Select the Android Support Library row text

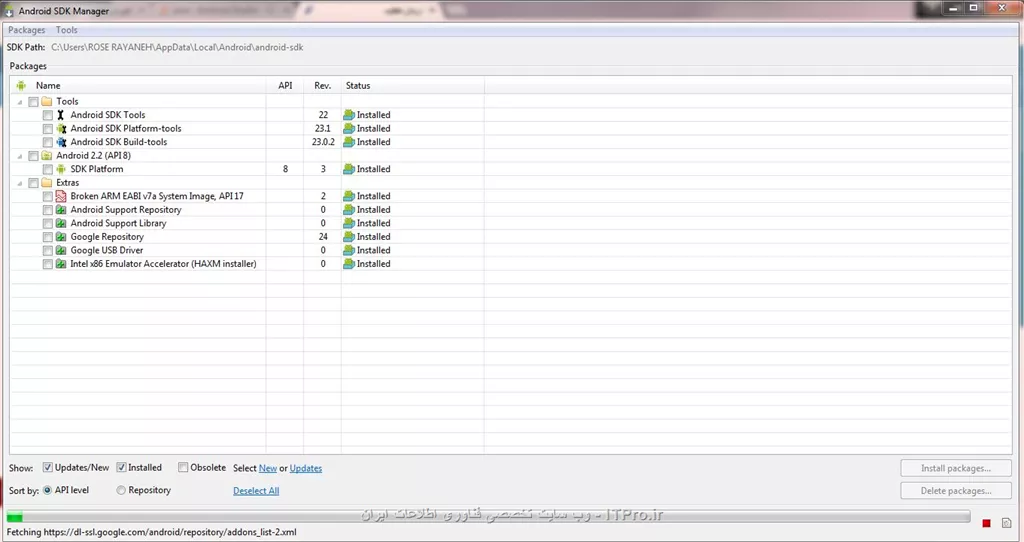click(x=118, y=223)
